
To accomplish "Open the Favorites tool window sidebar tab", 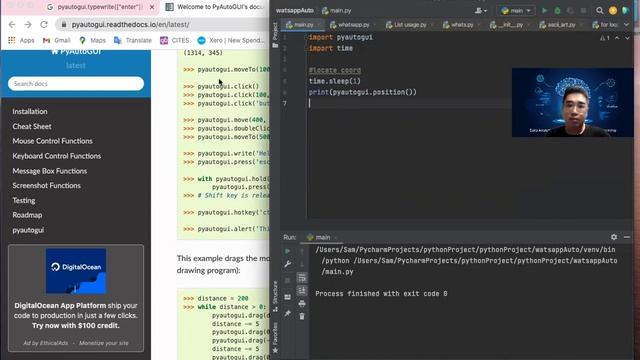I will click(275, 338).
